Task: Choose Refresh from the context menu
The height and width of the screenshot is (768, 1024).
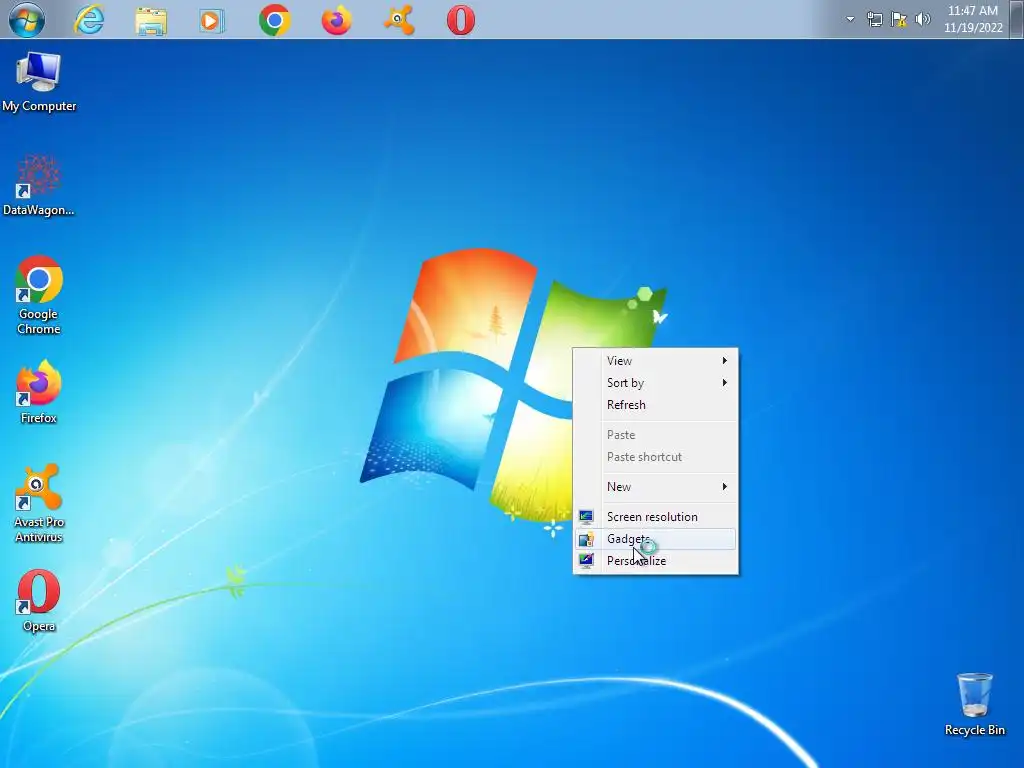Action: (656, 405)
